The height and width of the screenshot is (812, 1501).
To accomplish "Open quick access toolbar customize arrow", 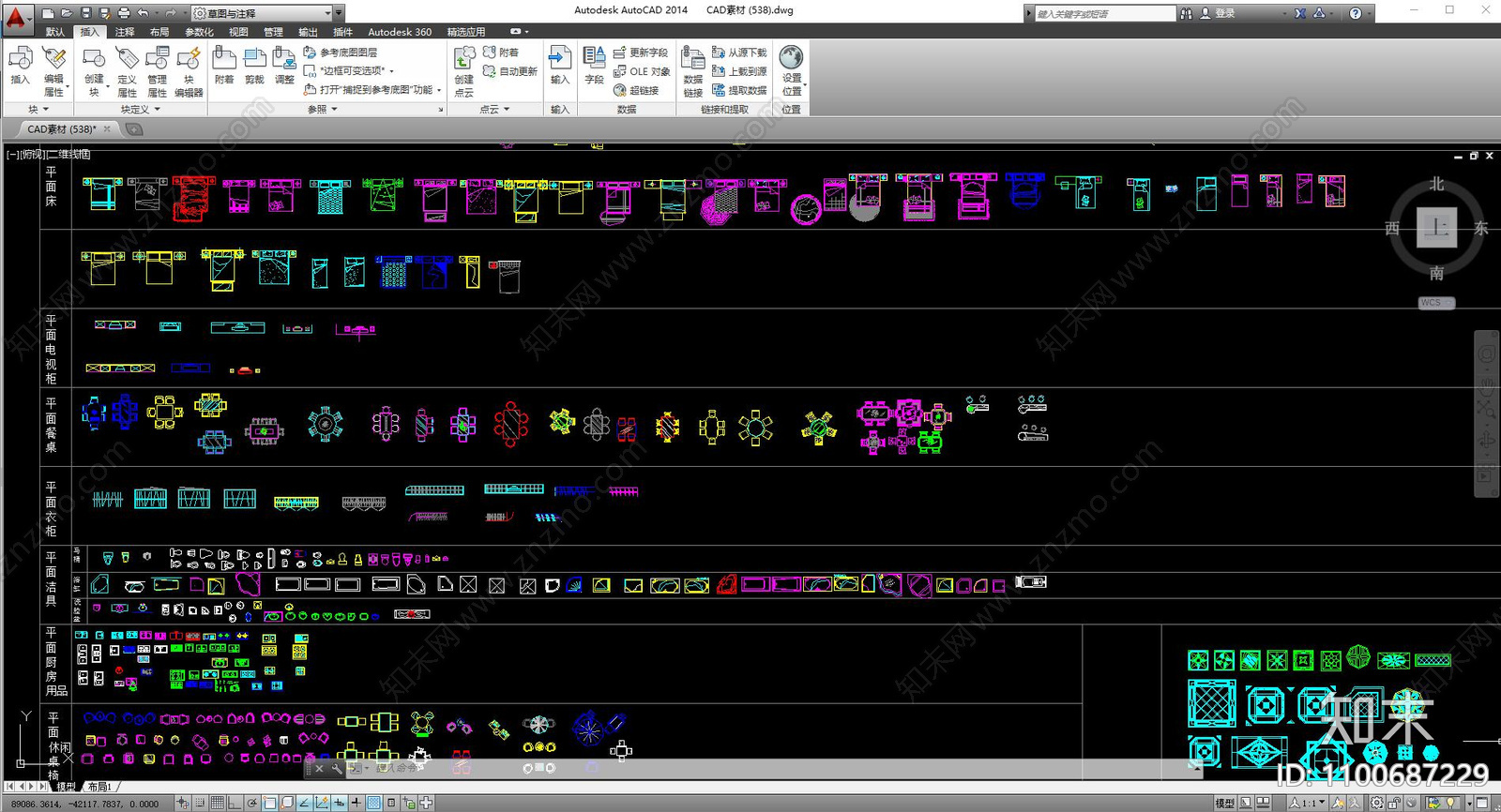I will pyautogui.click(x=340, y=13).
